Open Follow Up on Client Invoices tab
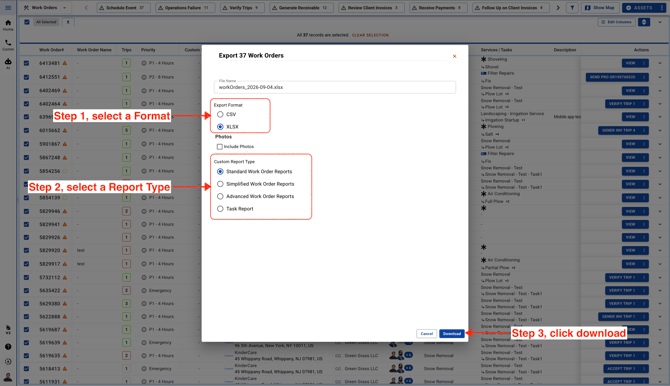This screenshot has height=386, width=670. click(511, 8)
